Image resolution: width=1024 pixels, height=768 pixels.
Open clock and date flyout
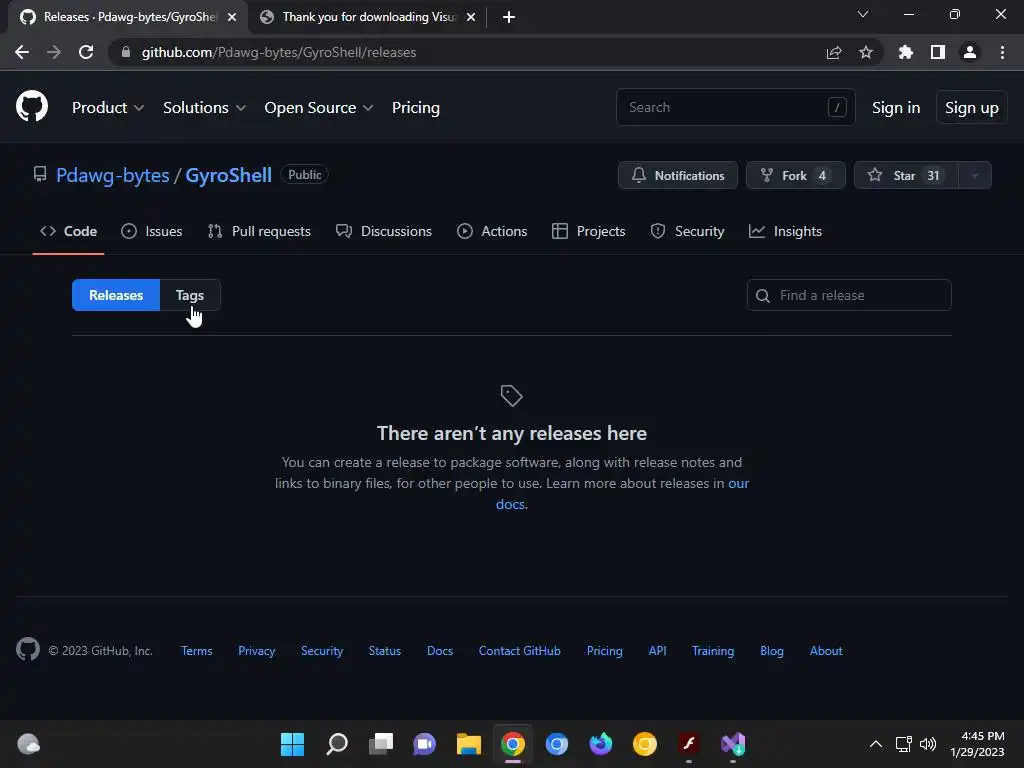click(x=978, y=744)
